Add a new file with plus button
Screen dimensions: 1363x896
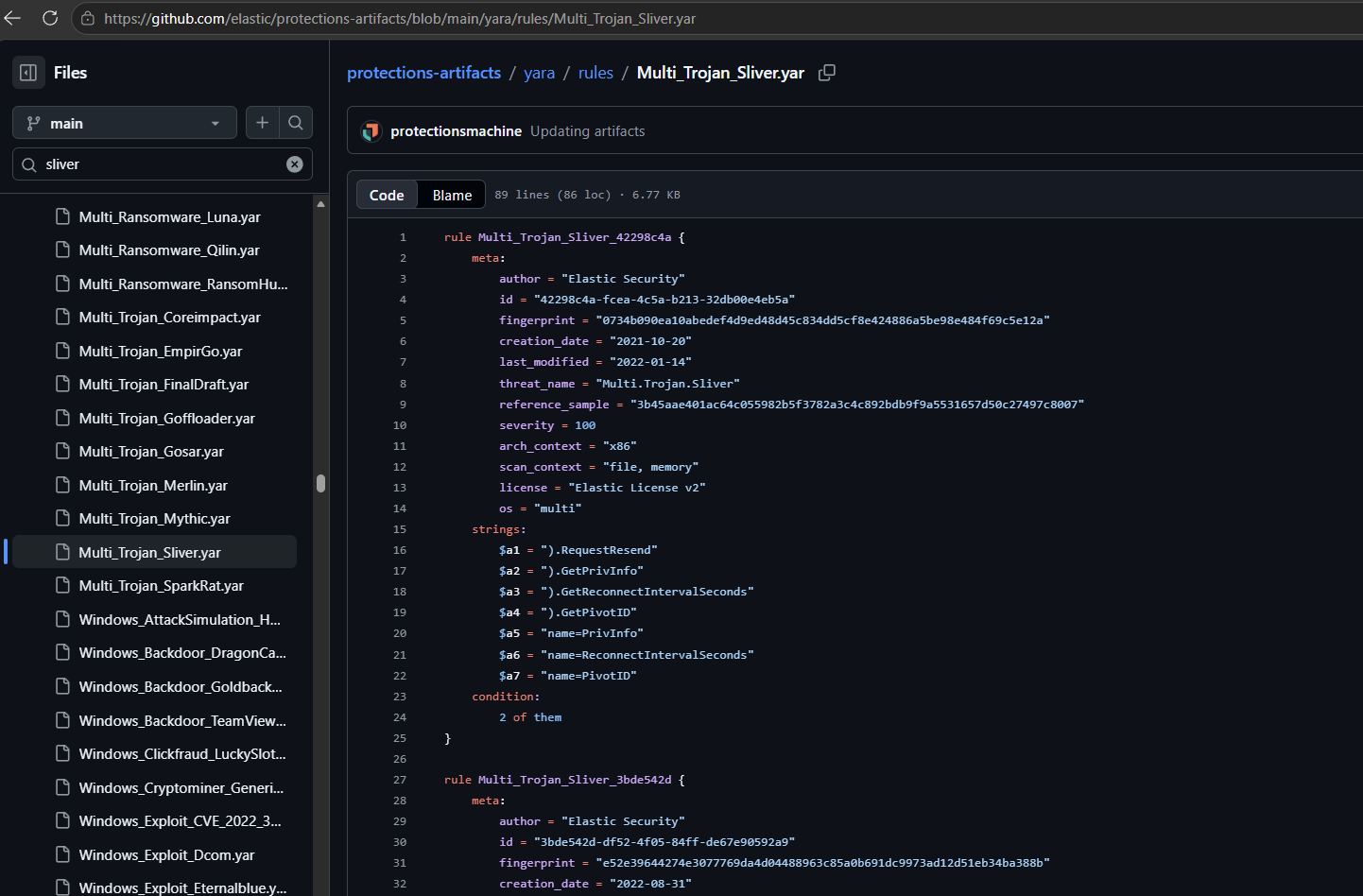[263, 123]
